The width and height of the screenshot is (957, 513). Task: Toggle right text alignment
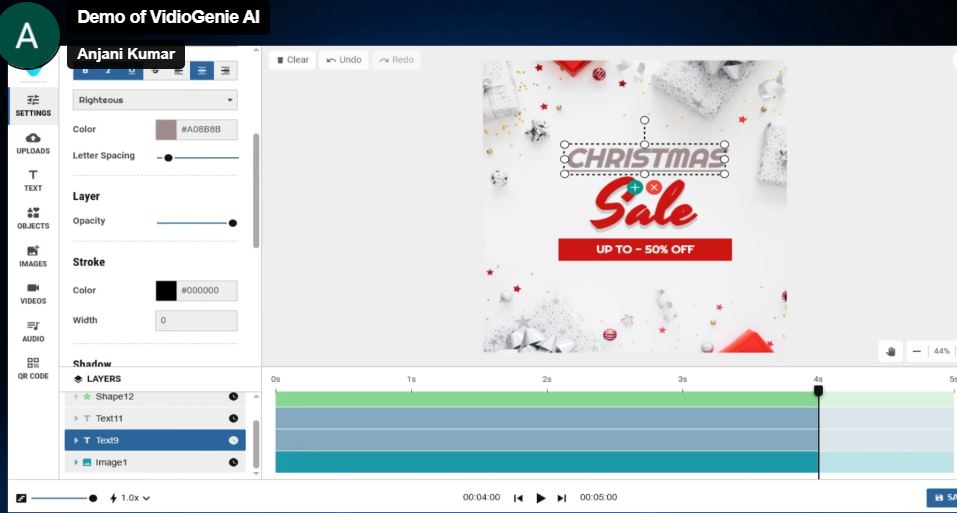click(225, 71)
